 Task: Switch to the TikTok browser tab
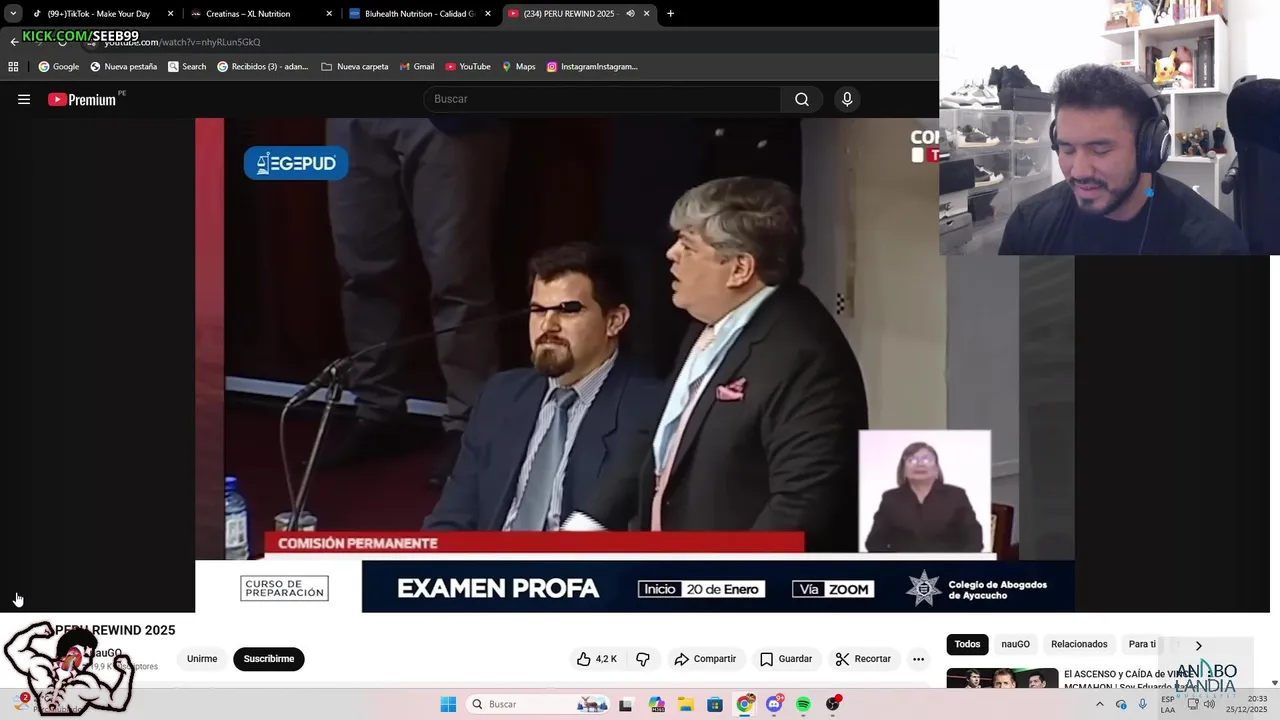pyautogui.click(x=98, y=14)
